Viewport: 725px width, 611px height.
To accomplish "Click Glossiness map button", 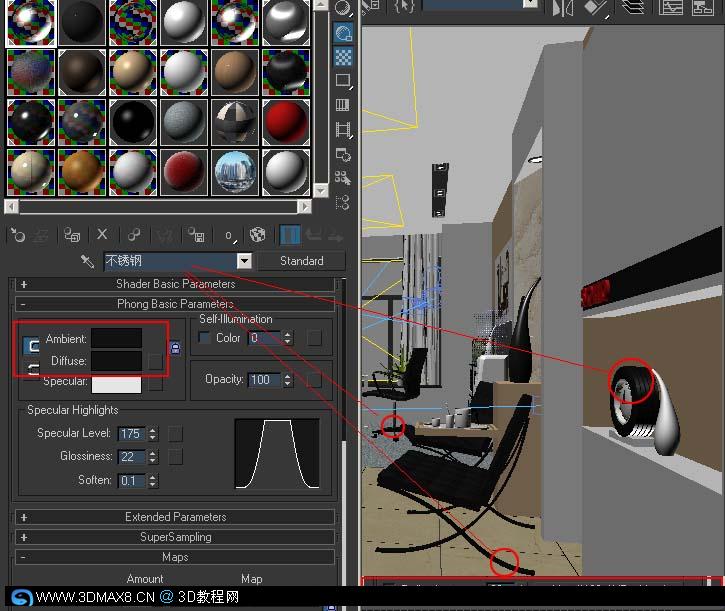I will 175,457.
